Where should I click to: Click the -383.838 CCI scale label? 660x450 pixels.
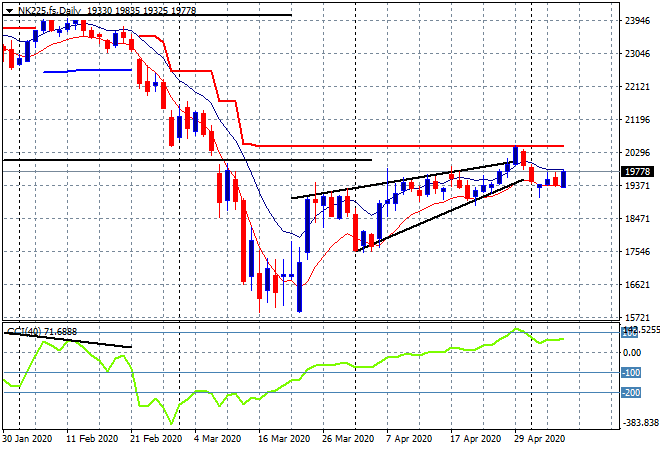click(x=637, y=423)
